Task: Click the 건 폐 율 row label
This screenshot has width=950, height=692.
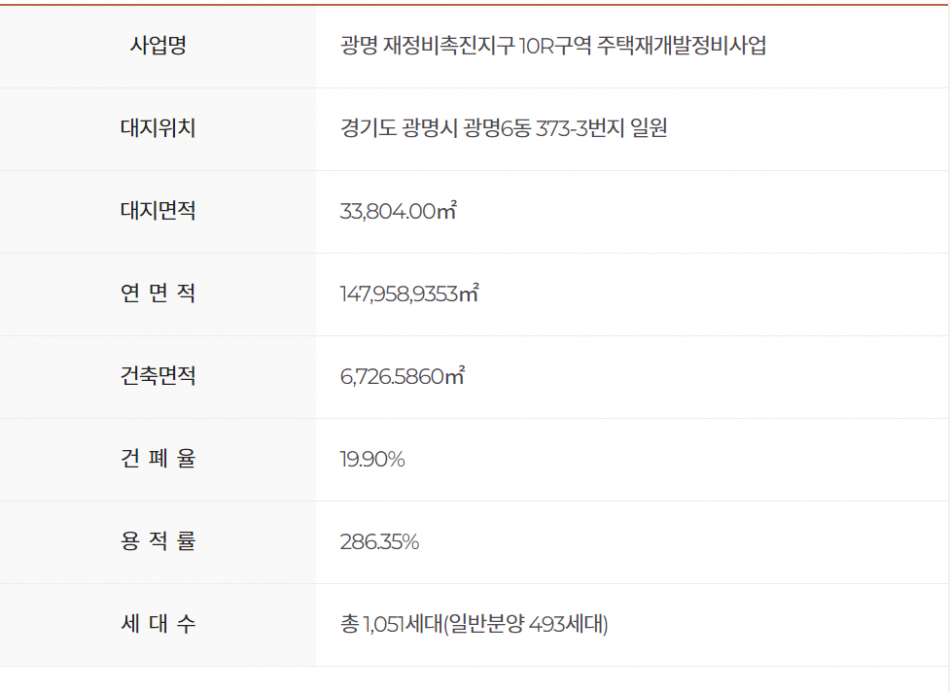Action: [x=158, y=460]
